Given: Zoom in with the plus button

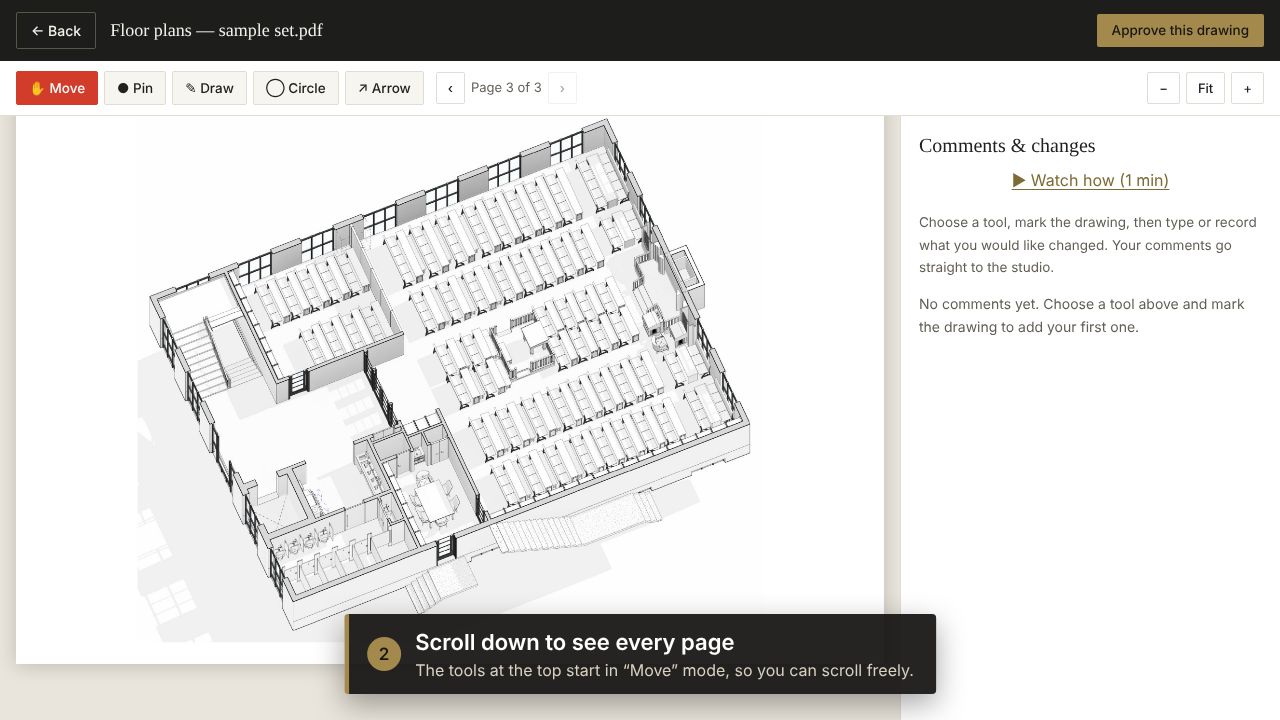Looking at the screenshot, I should click(x=1247, y=88).
